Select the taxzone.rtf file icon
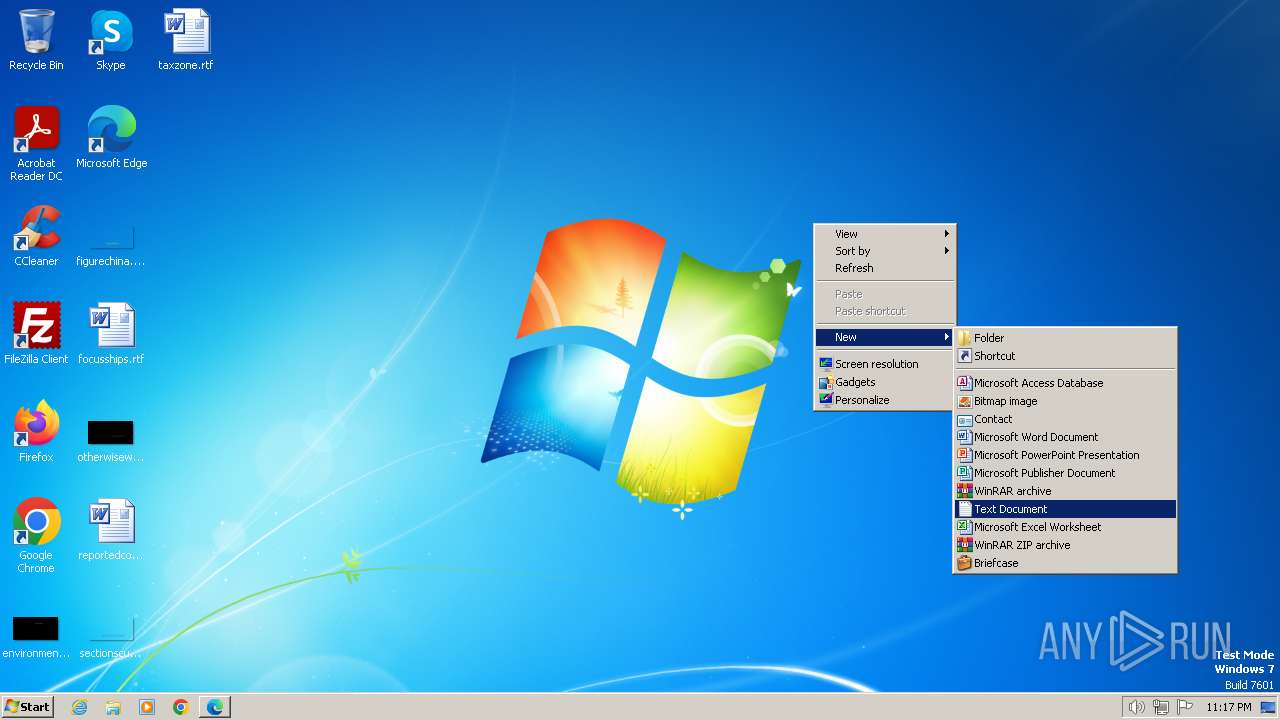Viewport: 1280px width, 720px height. click(186, 41)
